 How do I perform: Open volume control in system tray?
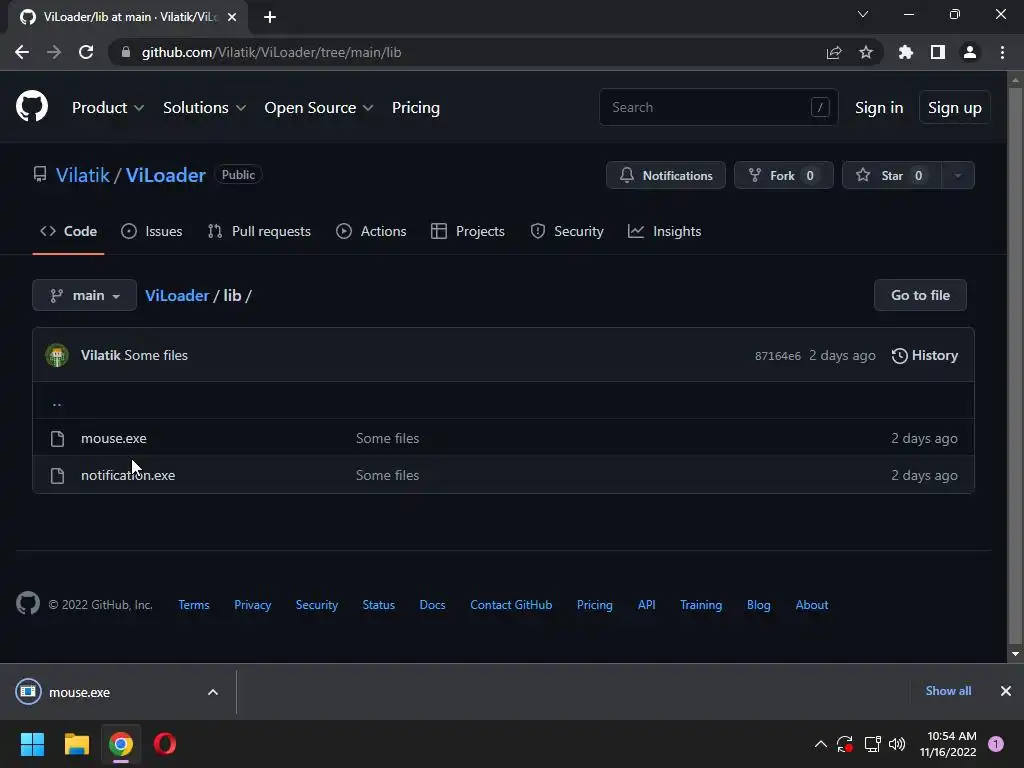pos(897,744)
